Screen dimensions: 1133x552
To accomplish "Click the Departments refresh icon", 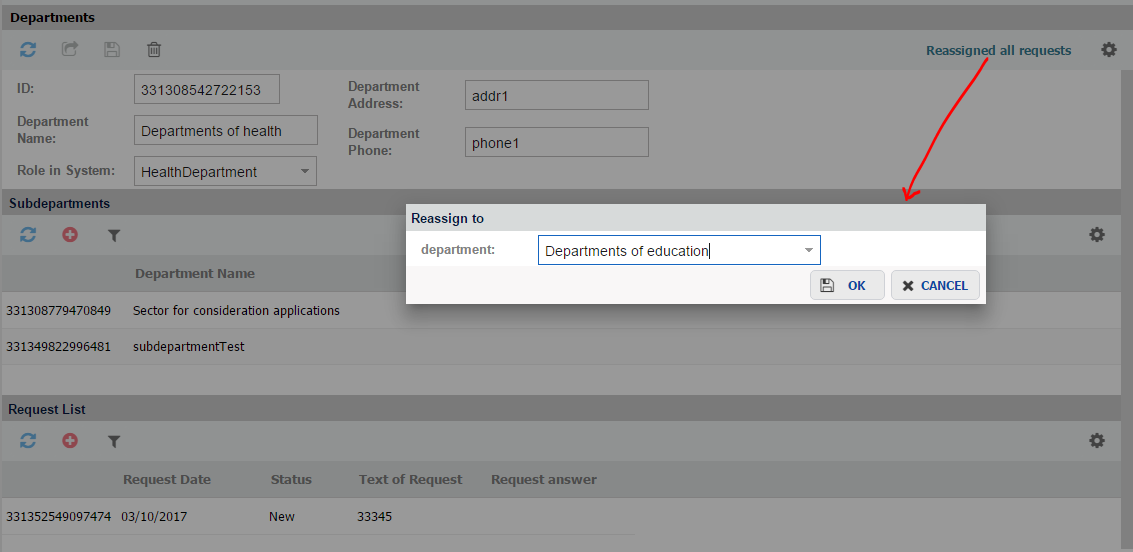I will [x=28, y=49].
